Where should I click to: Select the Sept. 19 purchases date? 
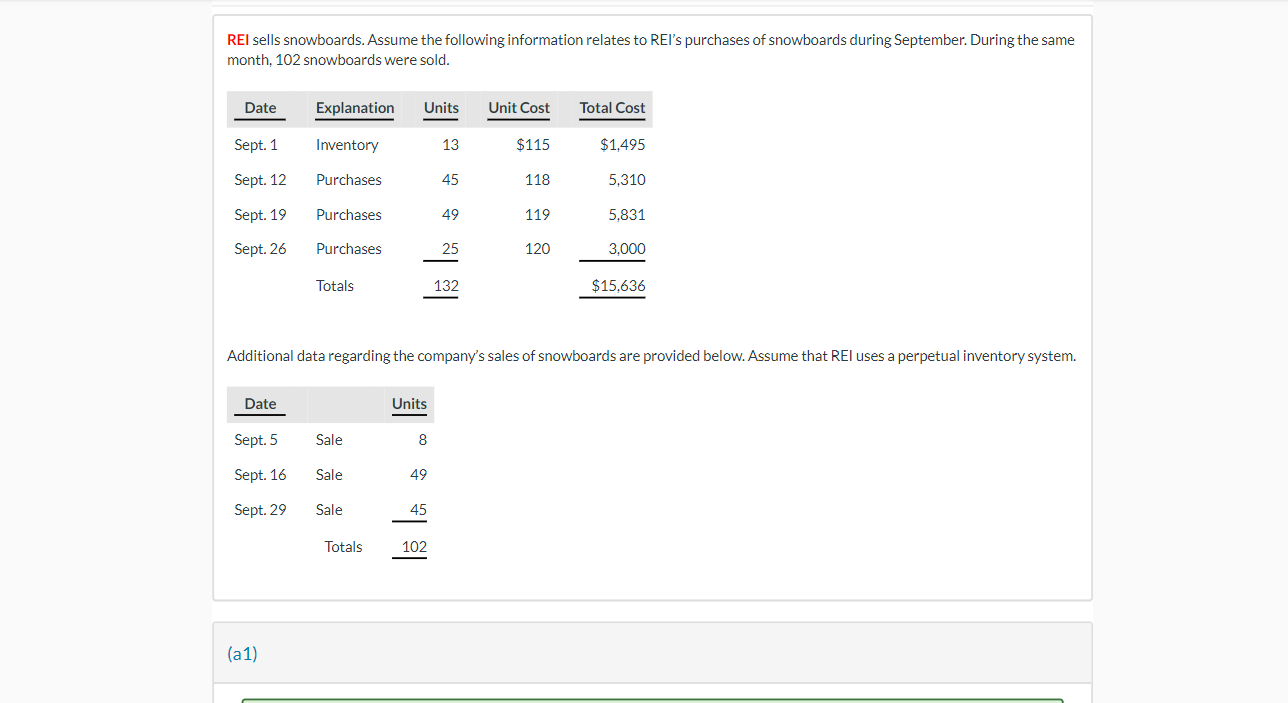coord(260,215)
